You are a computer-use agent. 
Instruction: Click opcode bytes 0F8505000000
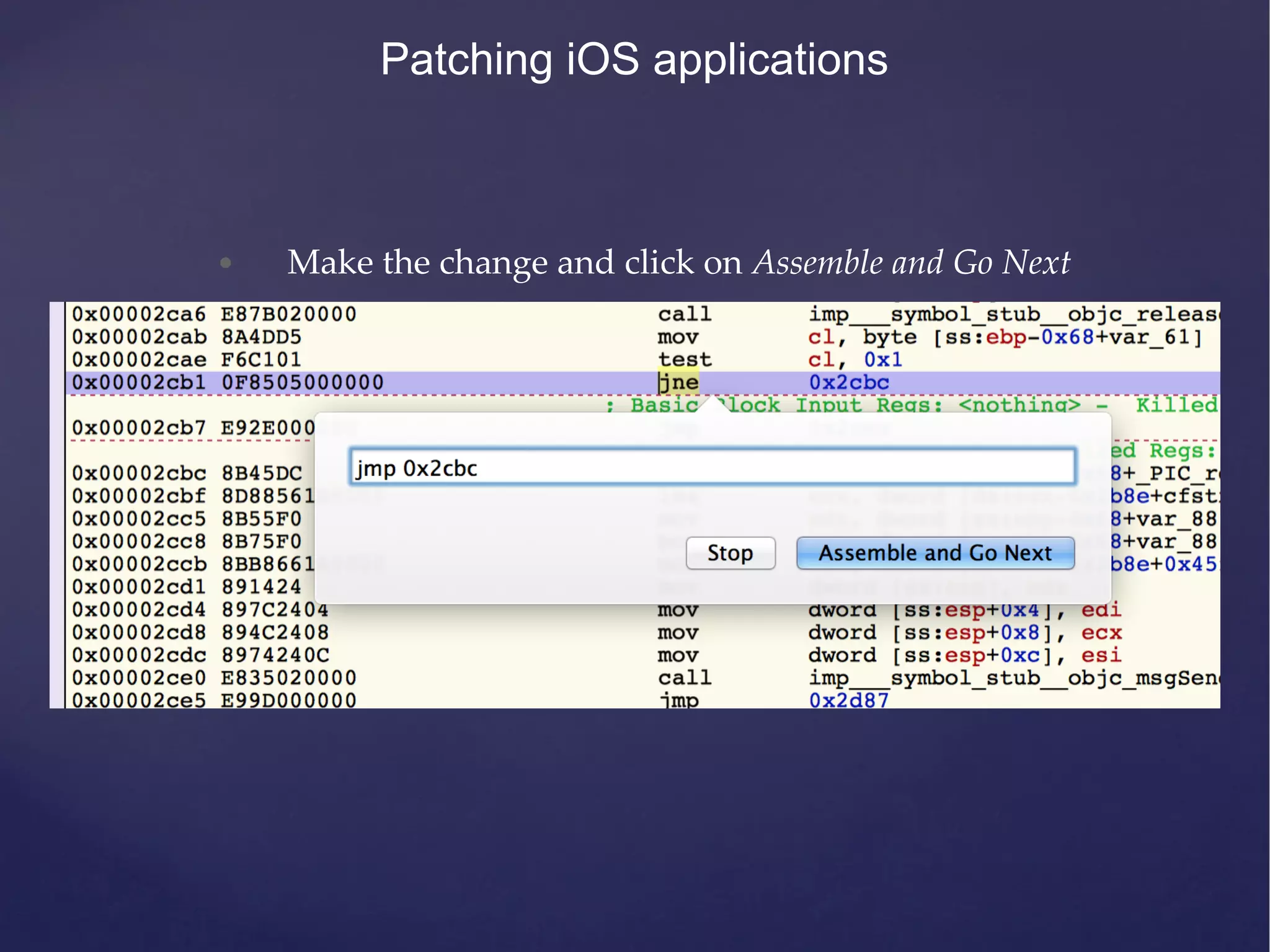(x=303, y=382)
